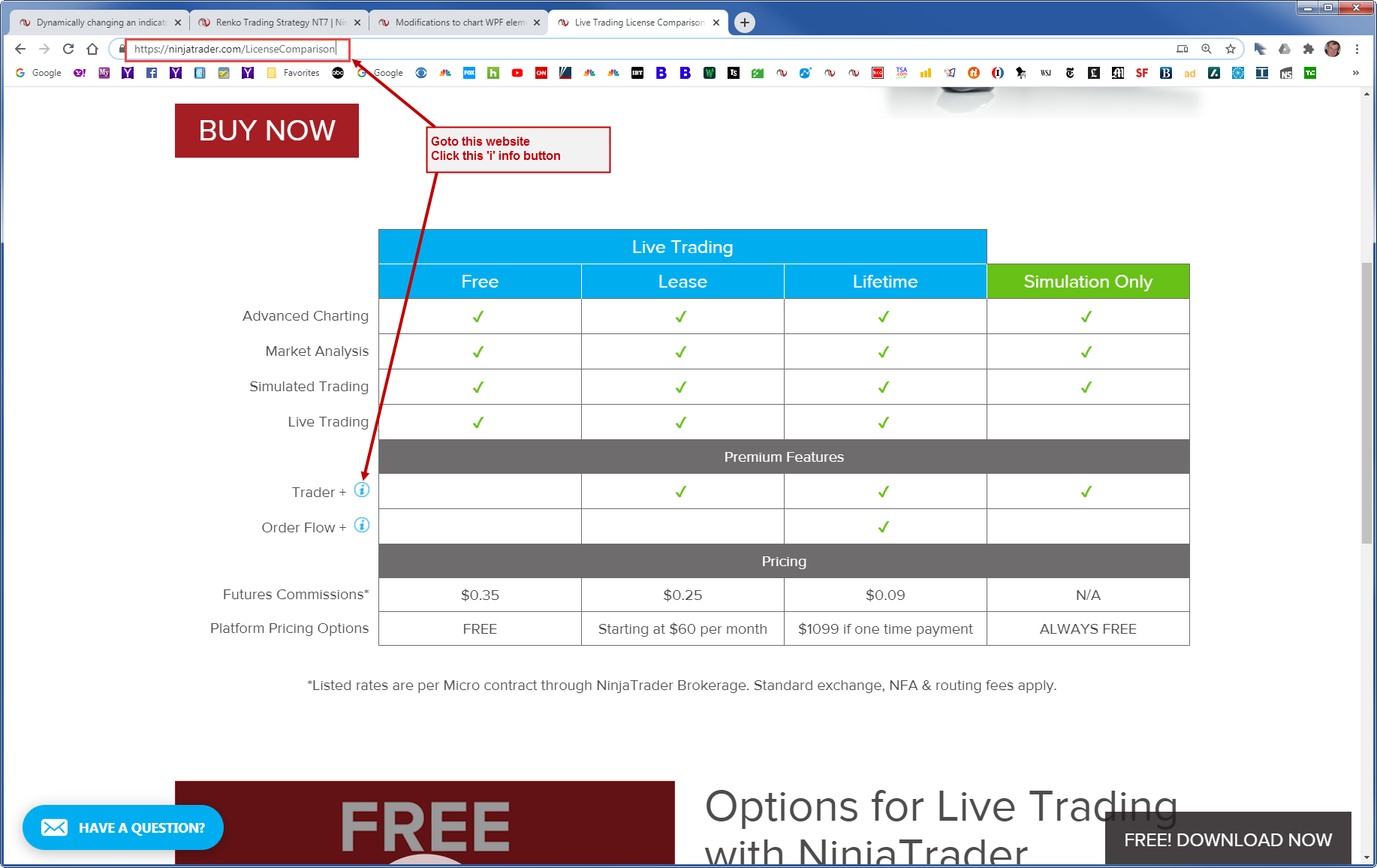Open the TSA.com bookmark
The height and width of the screenshot is (868, 1377).
point(902,73)
